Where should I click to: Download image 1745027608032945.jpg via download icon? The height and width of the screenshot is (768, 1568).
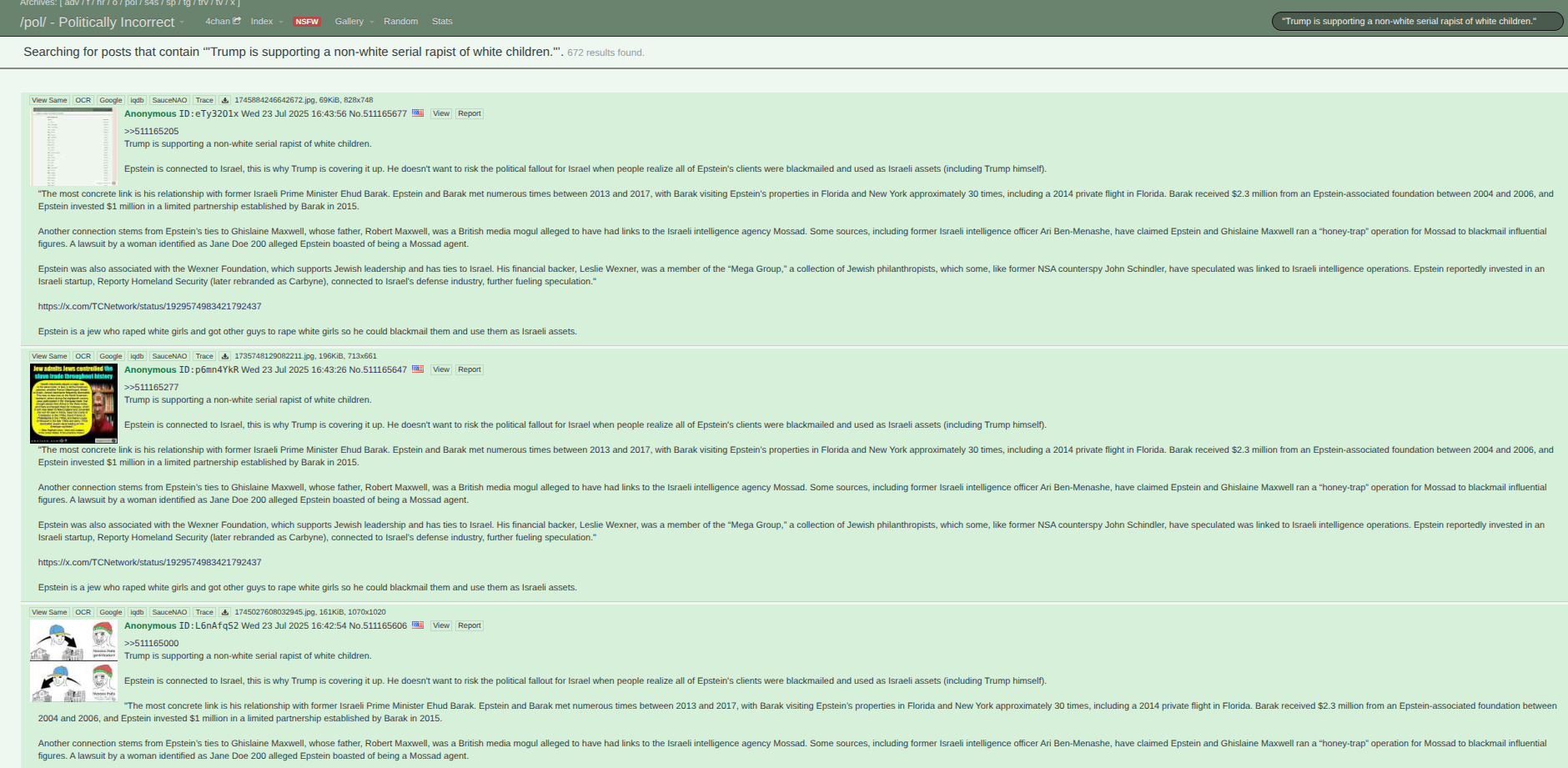224,612
